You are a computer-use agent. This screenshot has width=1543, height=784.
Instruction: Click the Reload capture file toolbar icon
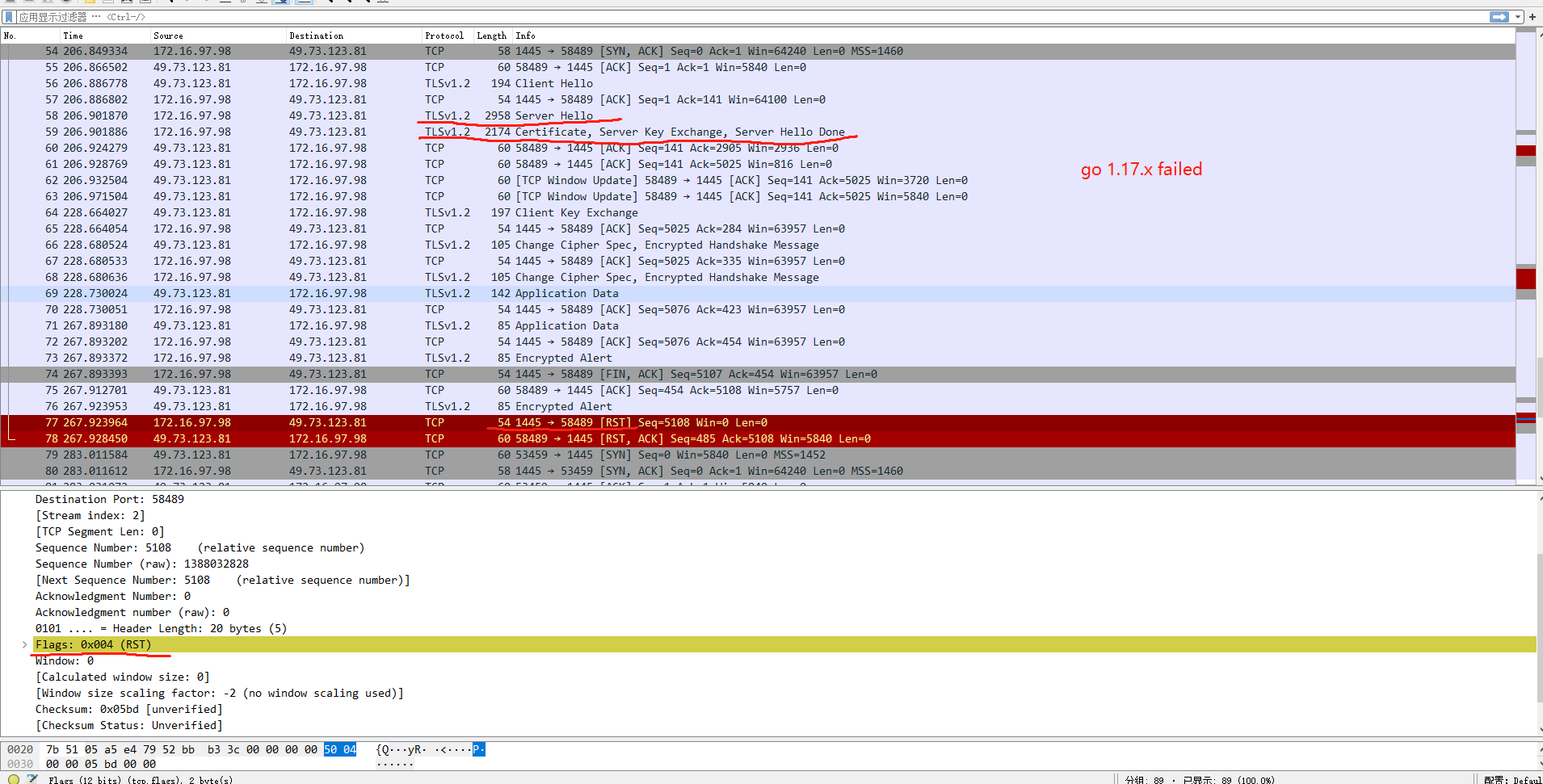(x=144, y=2)
